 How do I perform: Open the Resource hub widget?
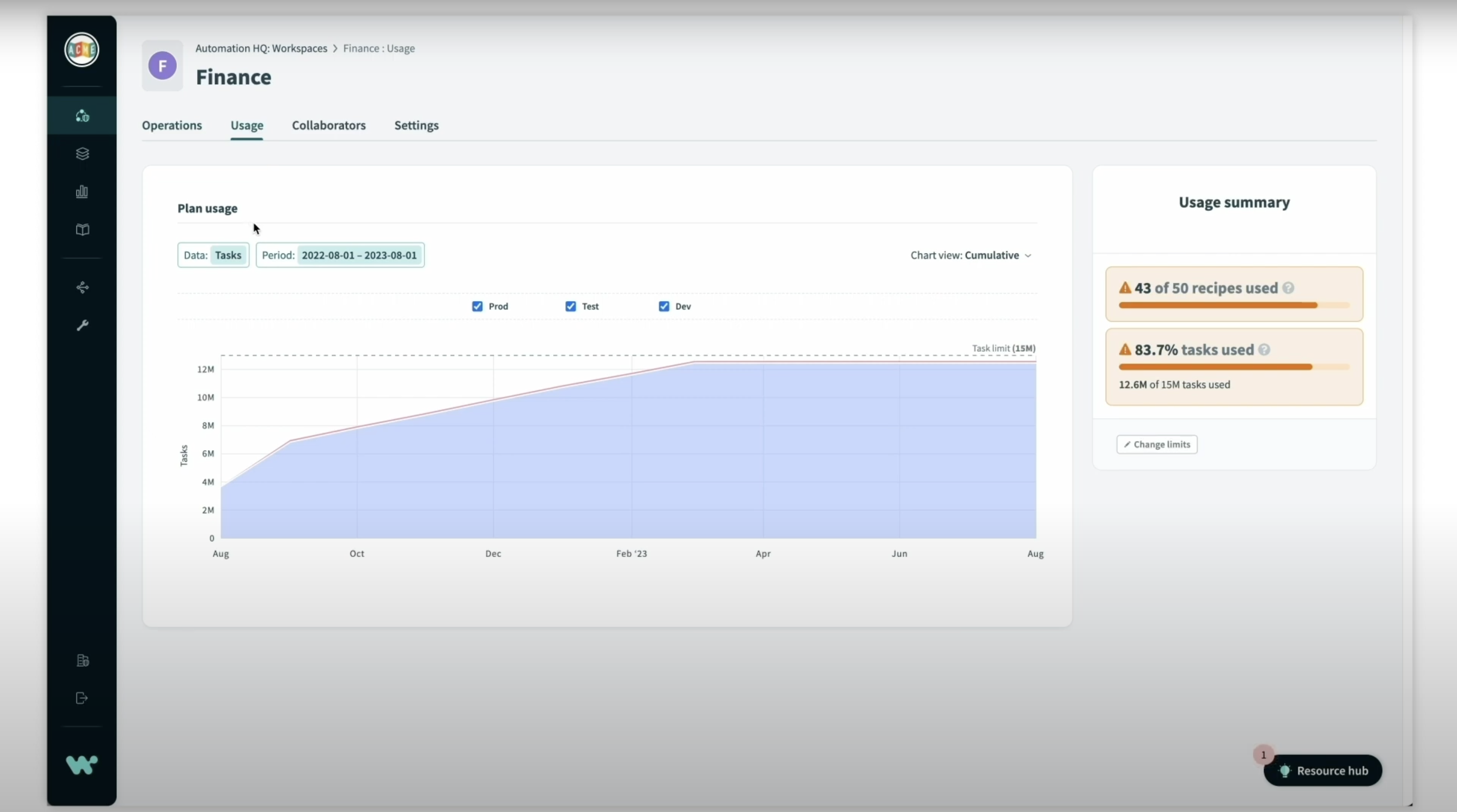tap(1324, 770)
